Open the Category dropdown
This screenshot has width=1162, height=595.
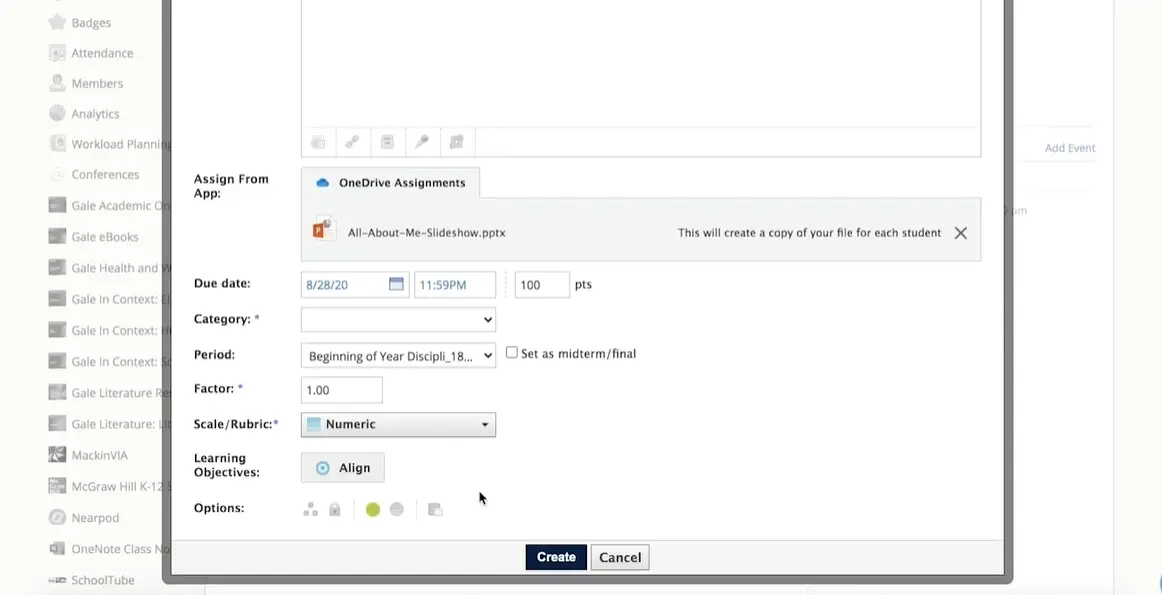point(398,320)
